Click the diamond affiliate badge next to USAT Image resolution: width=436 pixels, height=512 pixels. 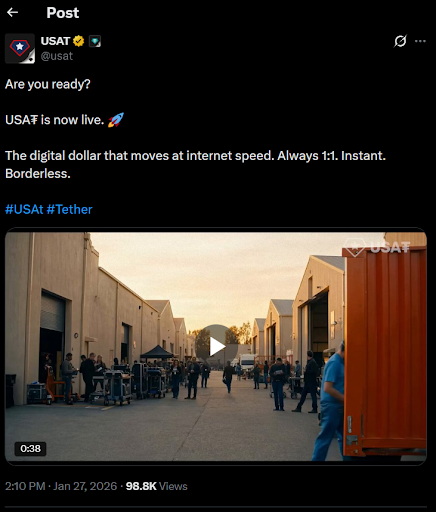[x=95, y=41]
